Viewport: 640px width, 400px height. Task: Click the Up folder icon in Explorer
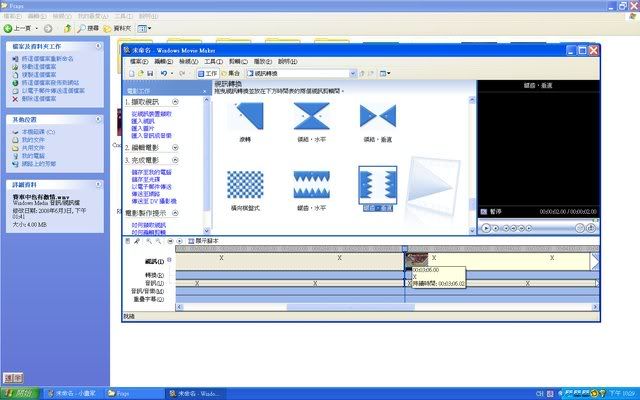point(67,28)
